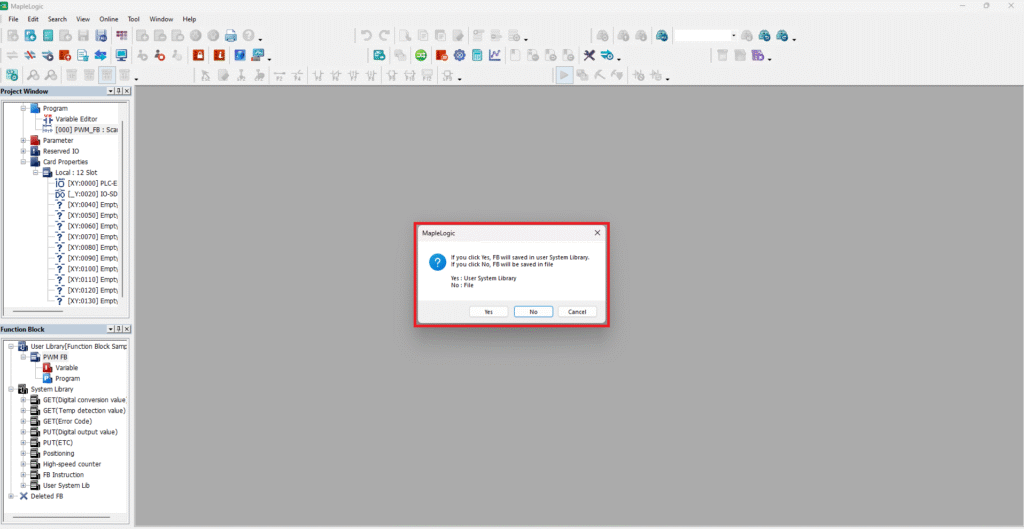Viewport: 1024px width, 529px height.
Task: Click the Project Window vertical scrollbar
Action: 122,209
